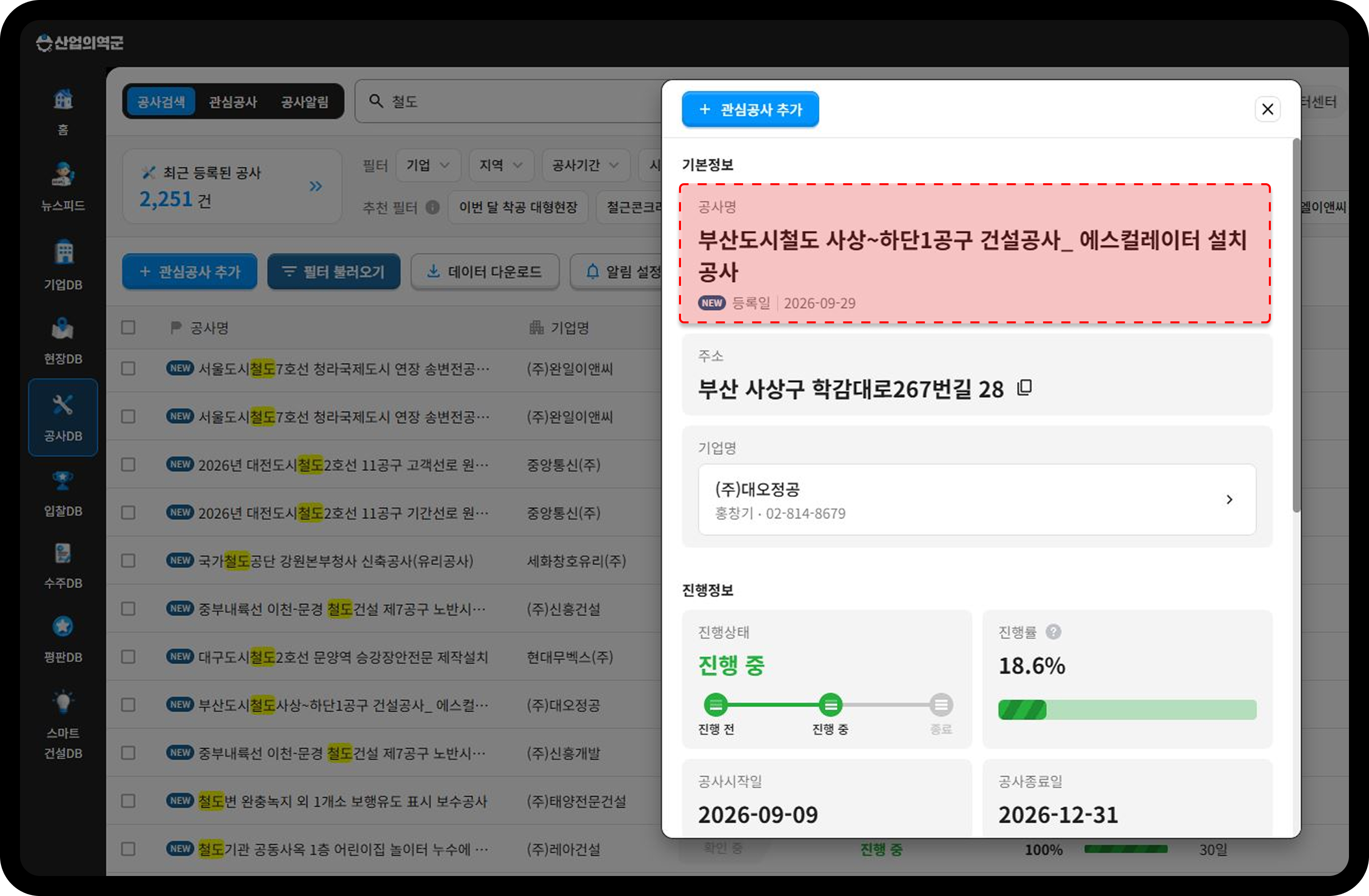
Task: Click (주)태양전문건설 company cell
Action: (x=576, y=801)
